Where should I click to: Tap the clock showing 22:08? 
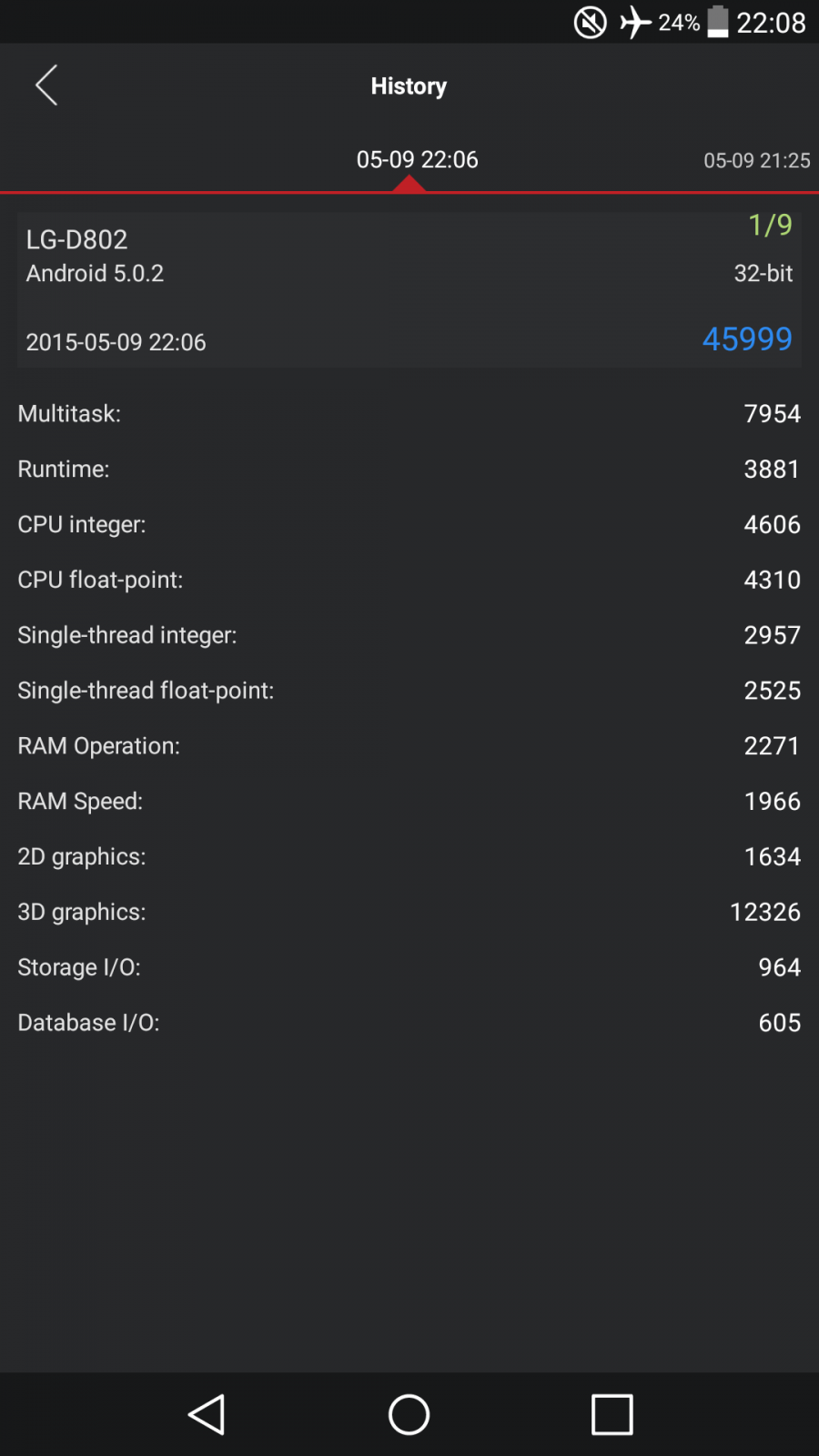[x=771, y=23]
